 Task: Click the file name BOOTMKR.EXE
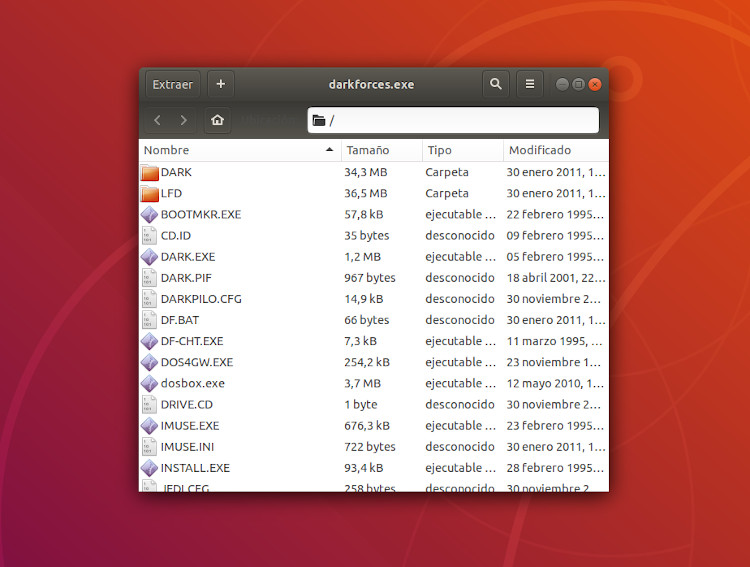201,214
